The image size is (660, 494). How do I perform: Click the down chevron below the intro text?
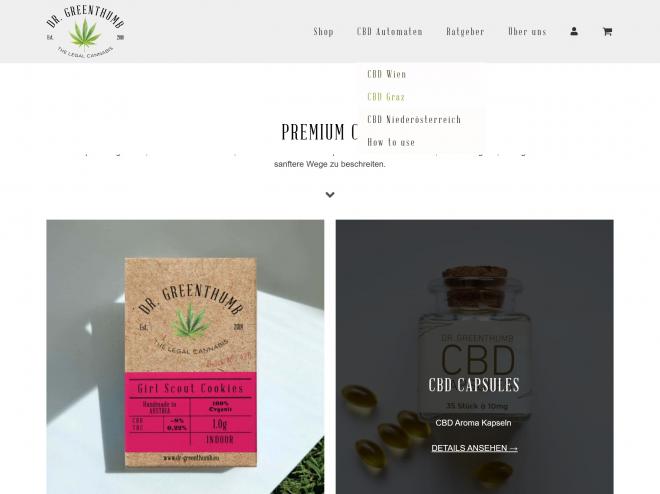point(330,195)
